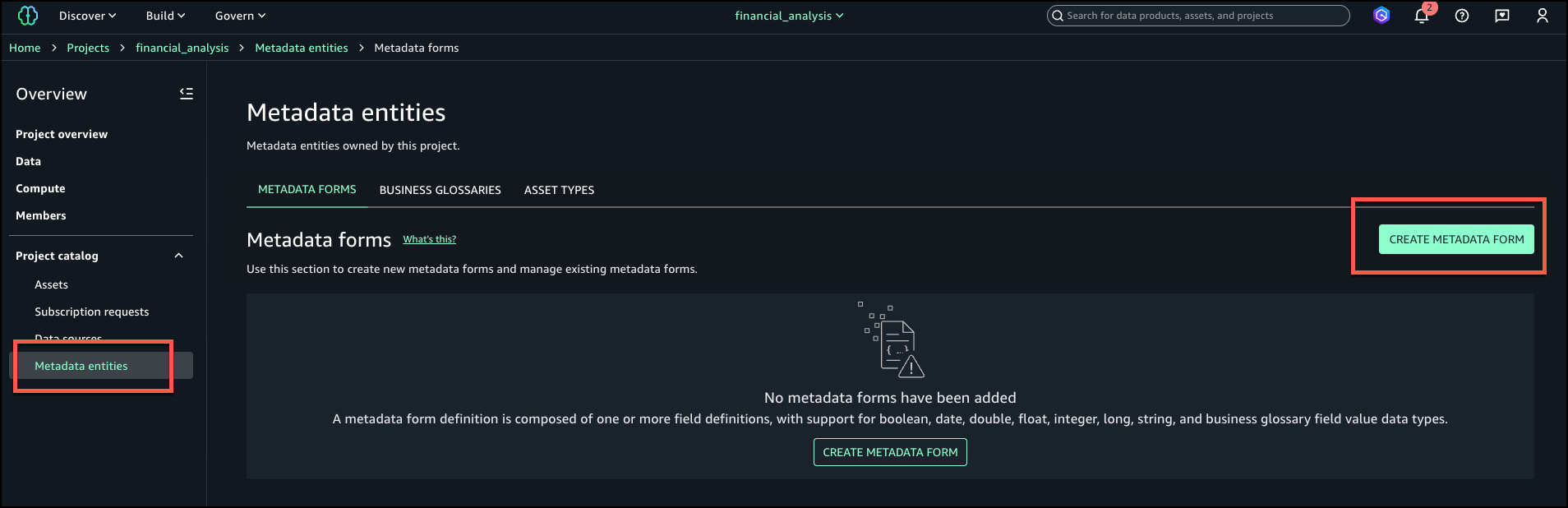The image size is (1568, 508).
Task: Open the feedback chat icon
Action: point(1502,16)
